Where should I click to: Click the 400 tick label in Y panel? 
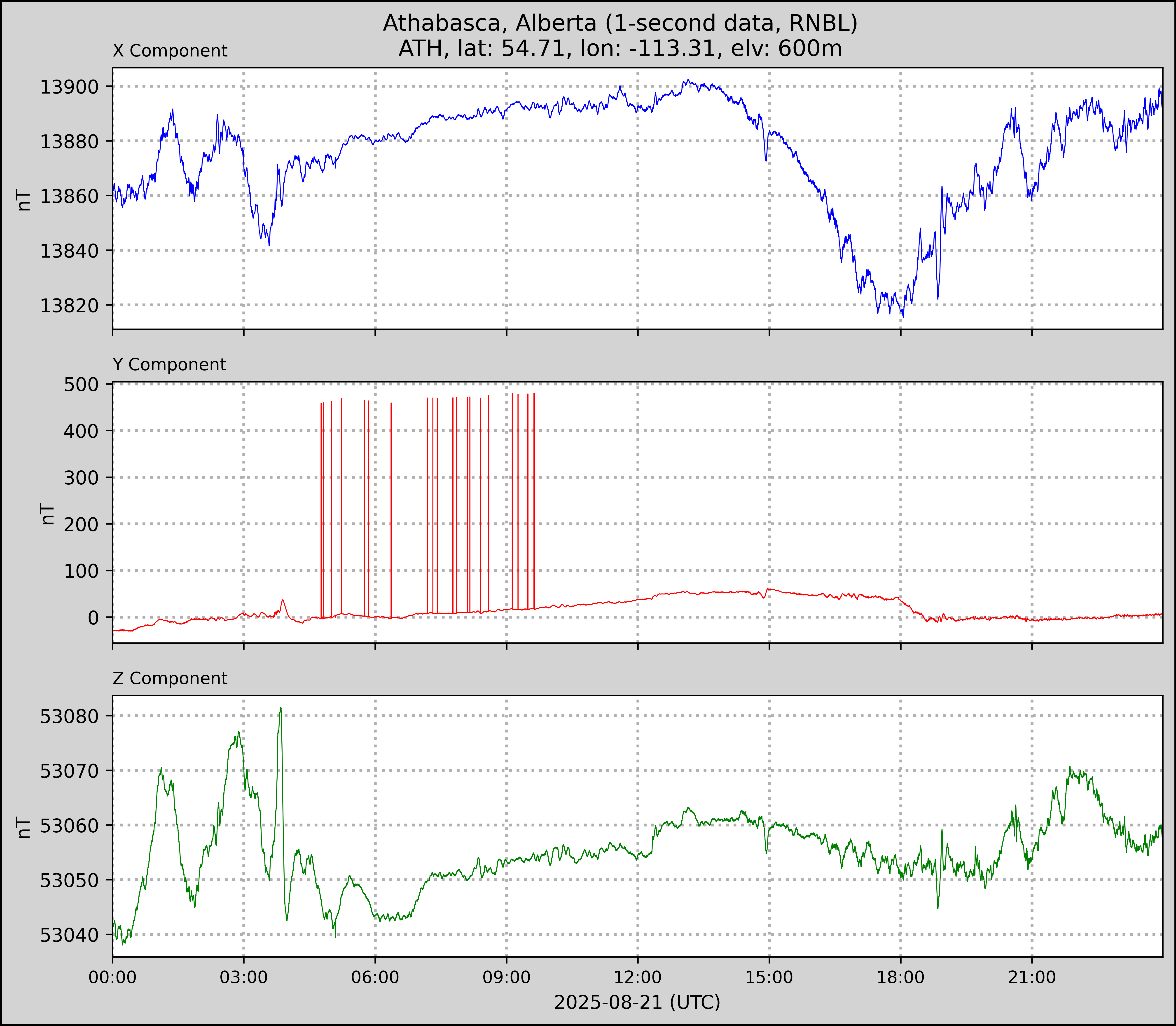click(x=81, y=431)
